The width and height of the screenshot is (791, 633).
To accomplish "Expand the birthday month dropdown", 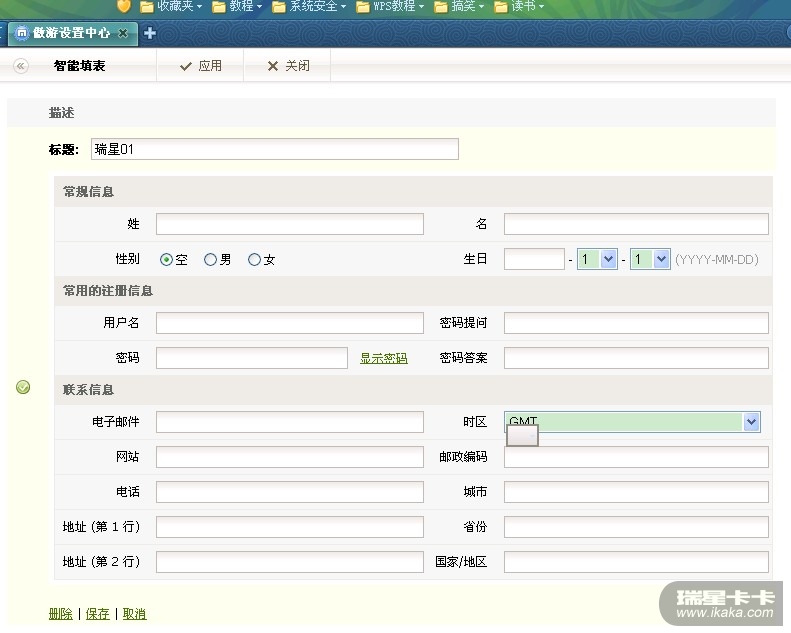I will [x=608, y=259].
